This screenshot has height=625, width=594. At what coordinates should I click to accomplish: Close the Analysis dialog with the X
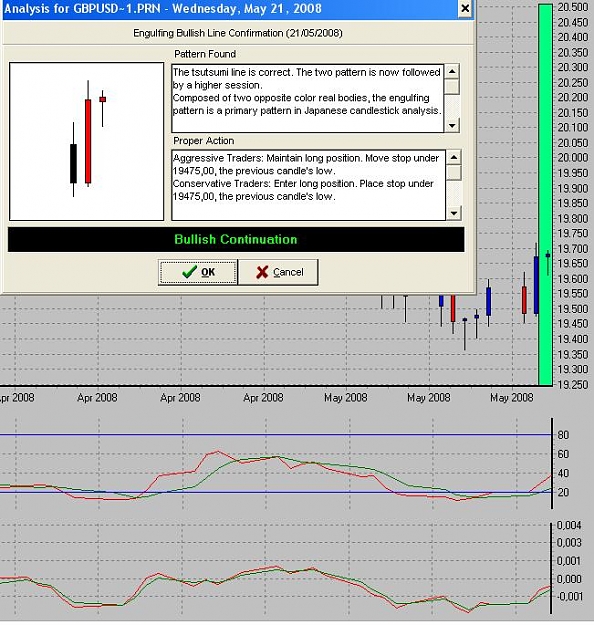465,8
